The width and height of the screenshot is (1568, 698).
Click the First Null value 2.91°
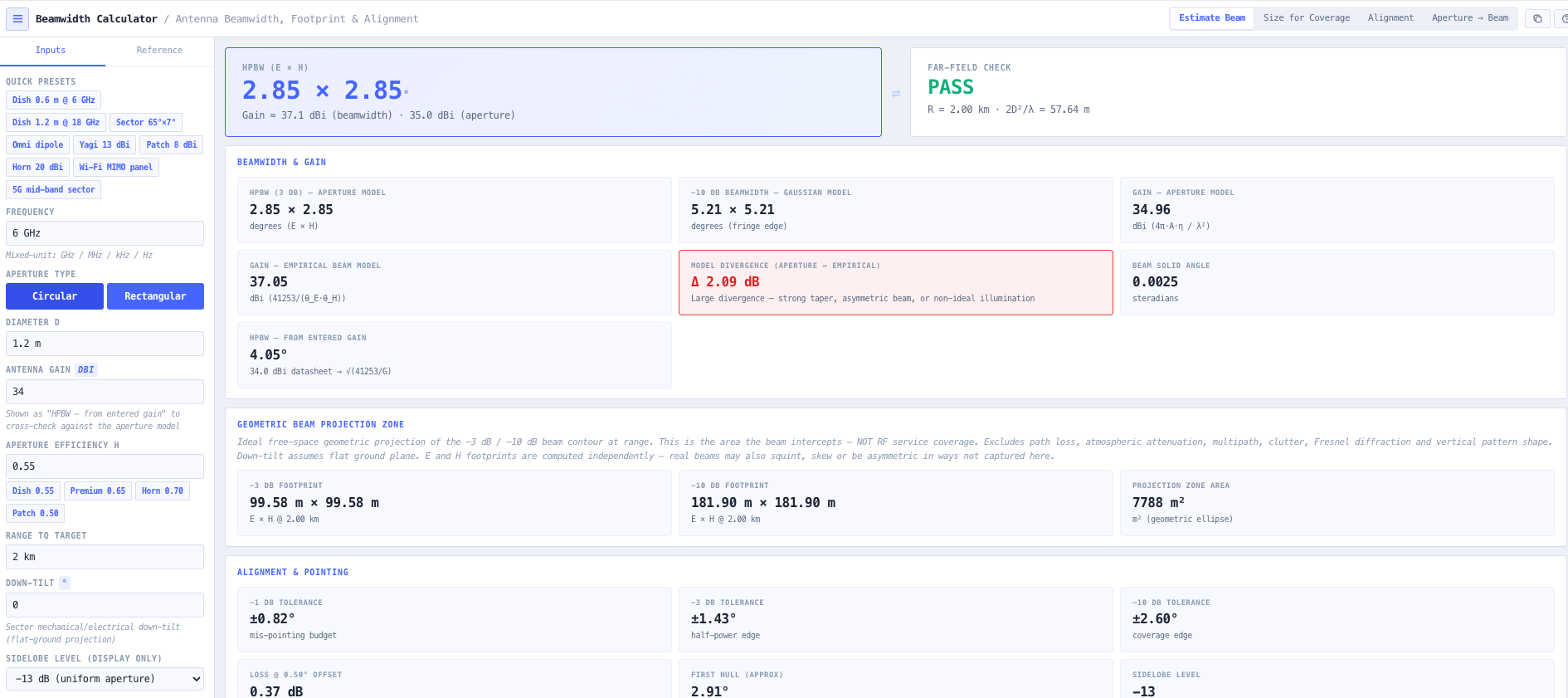710,691
